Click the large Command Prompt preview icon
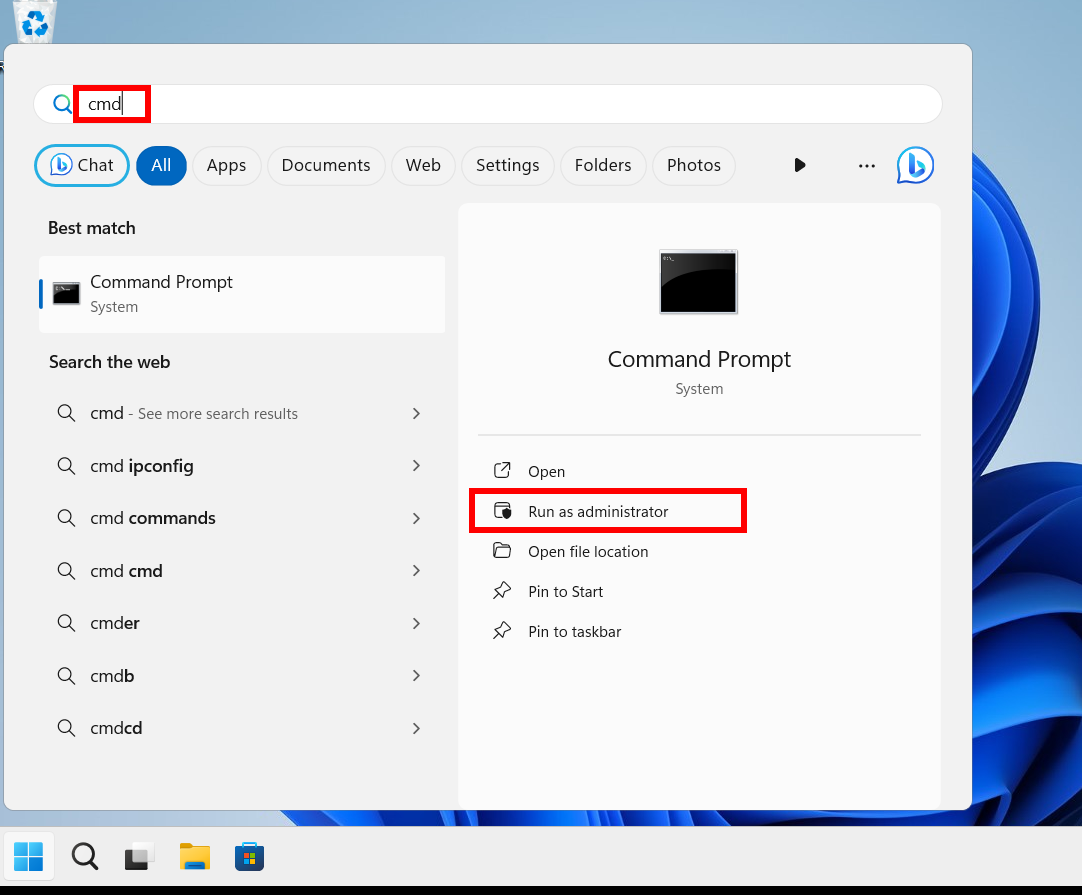 (x=698, y=282)
